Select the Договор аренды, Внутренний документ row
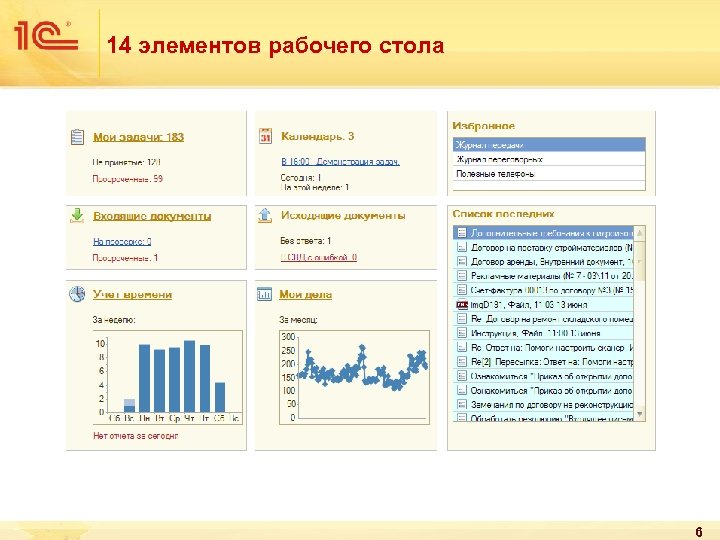This screenshot has width=720, height=540. (543, 262)
